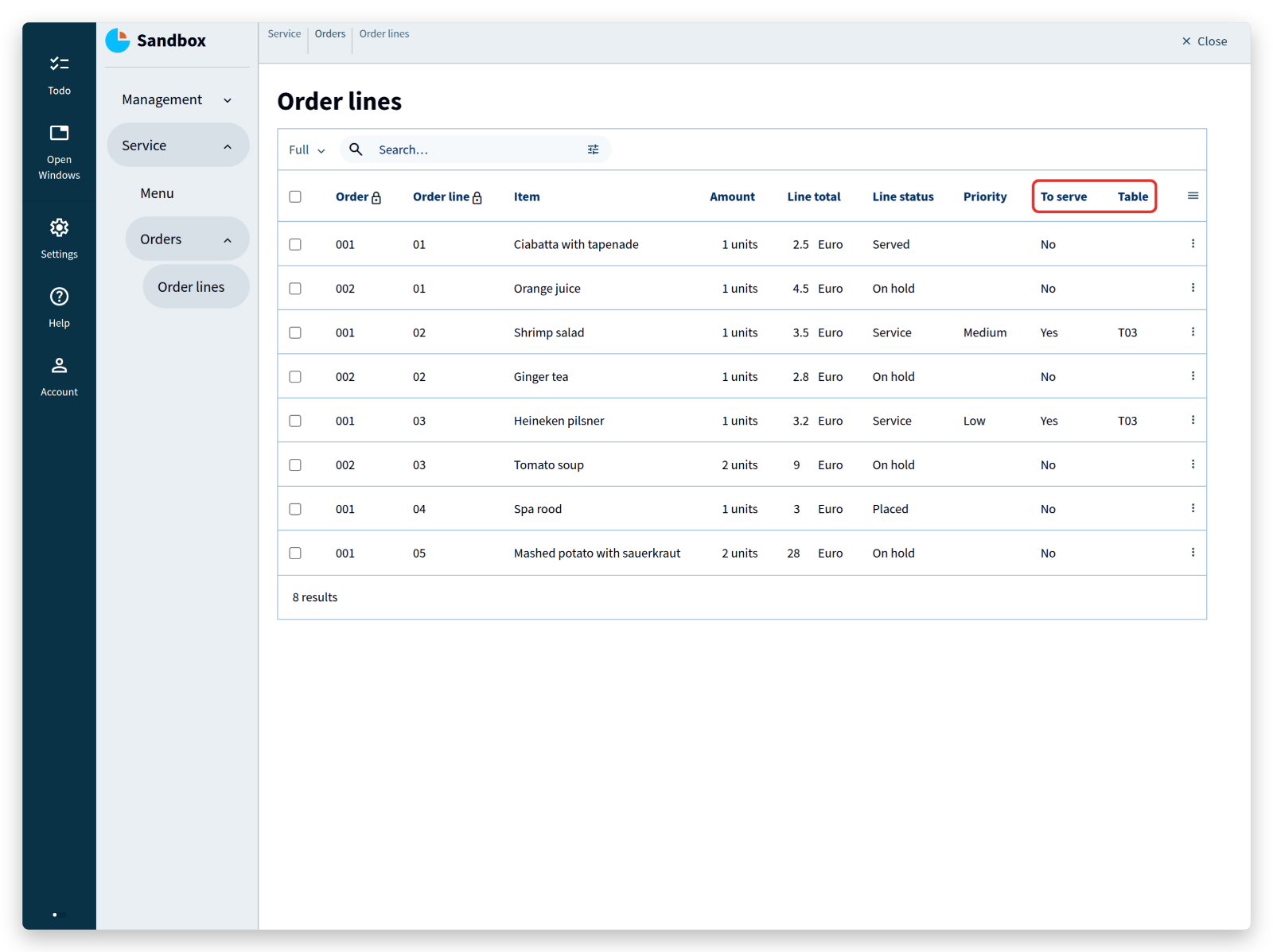Viewport: 1273px width, 952px height.
Task: Check the Ginger tea row
Action: pyautogui.click(x=295, y=377)
